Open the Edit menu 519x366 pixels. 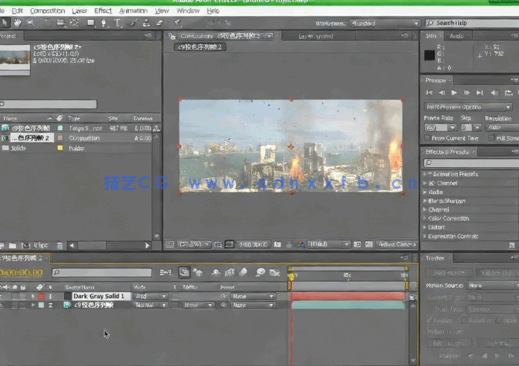(17, 11)
